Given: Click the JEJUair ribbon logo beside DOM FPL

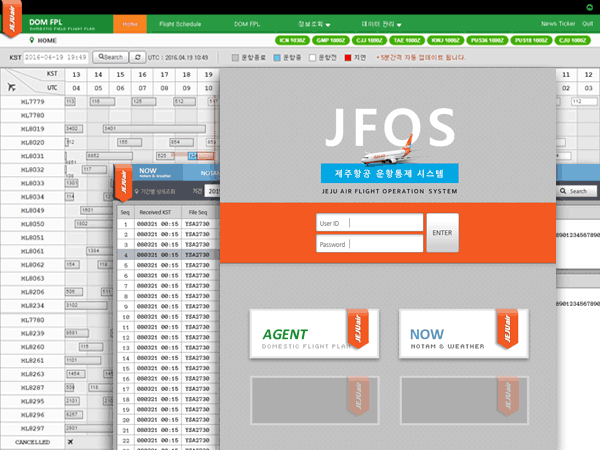Looking at the screenshot, I should click(11, 19).
